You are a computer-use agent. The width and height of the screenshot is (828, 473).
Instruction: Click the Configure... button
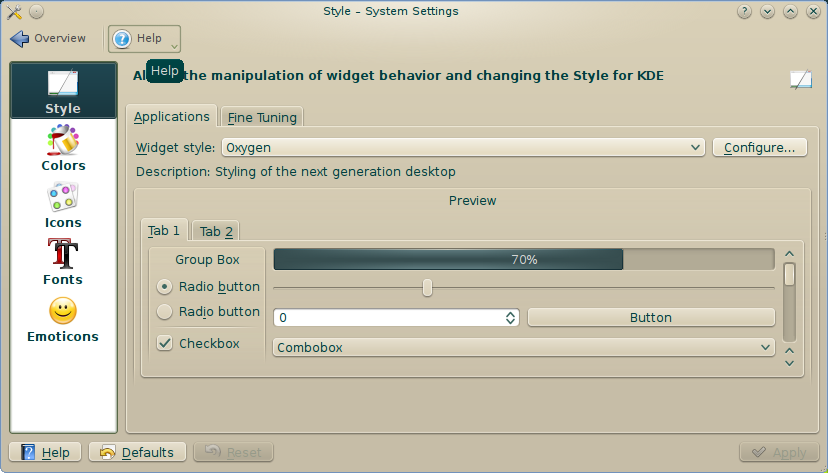(x=759, y=147)
